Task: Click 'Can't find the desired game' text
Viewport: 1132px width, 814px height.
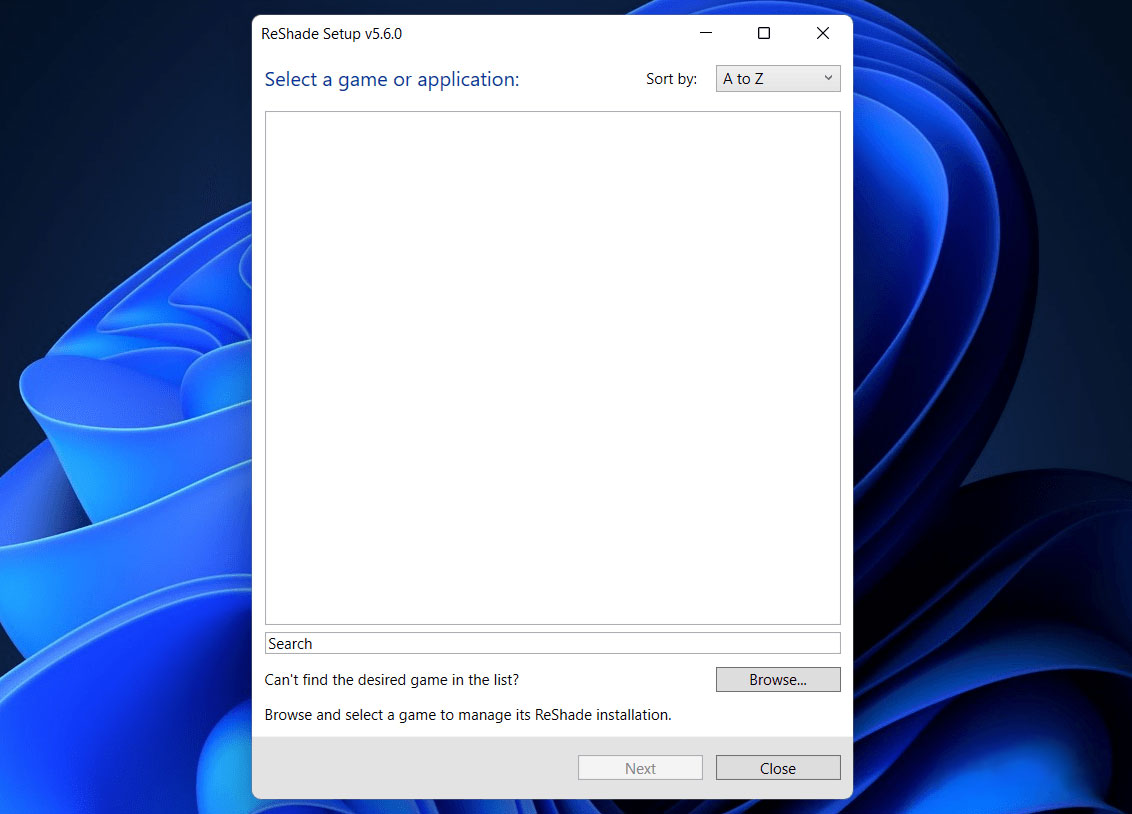Action: (391, 680)
